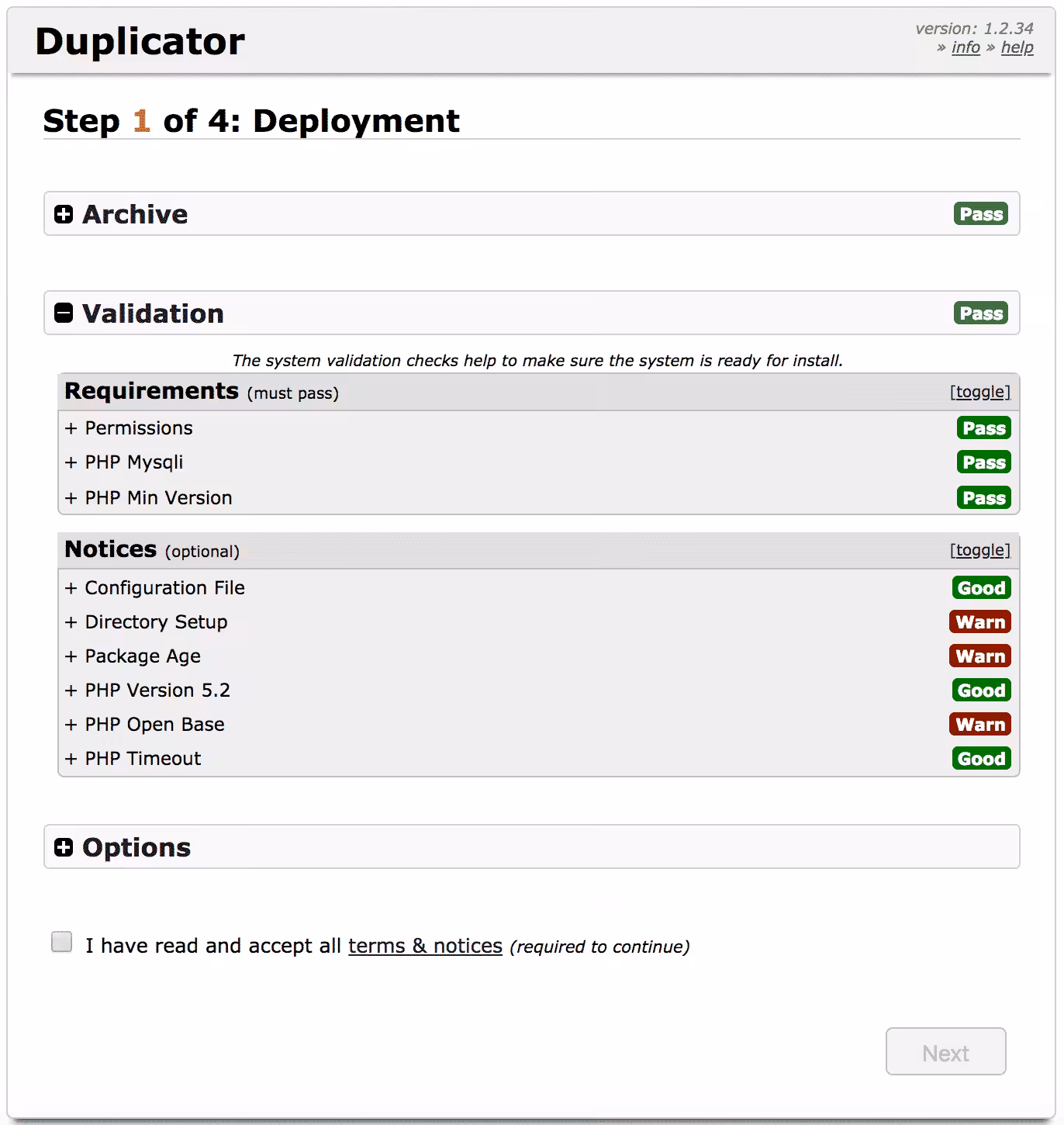Click the PHP Min Version Pass badge

tap(984, 498)
